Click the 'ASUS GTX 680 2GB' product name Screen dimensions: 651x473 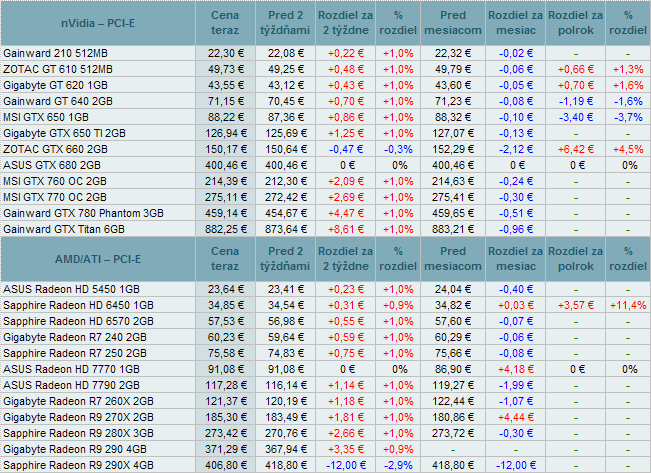(52, 165)
